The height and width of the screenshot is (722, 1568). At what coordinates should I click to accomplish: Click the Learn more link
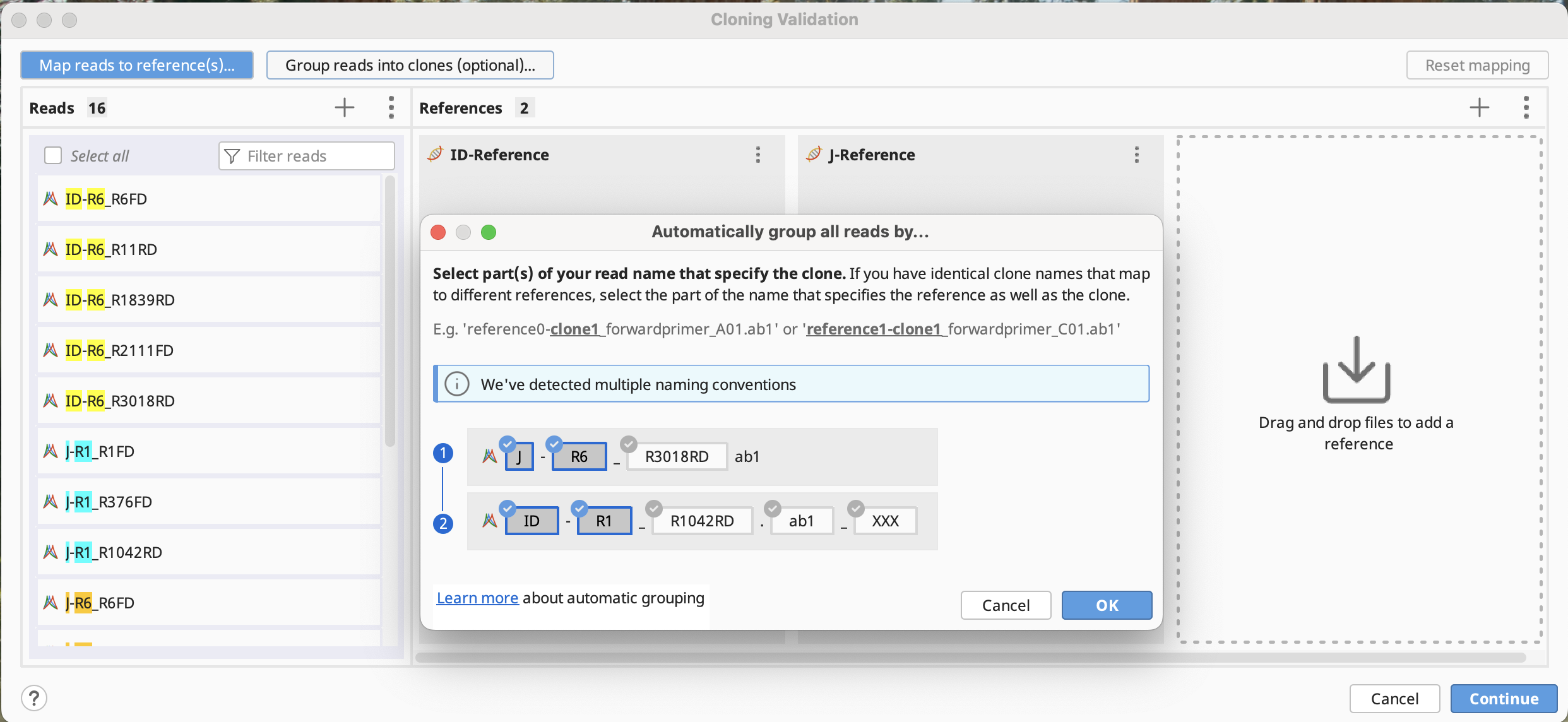point(477,598)
